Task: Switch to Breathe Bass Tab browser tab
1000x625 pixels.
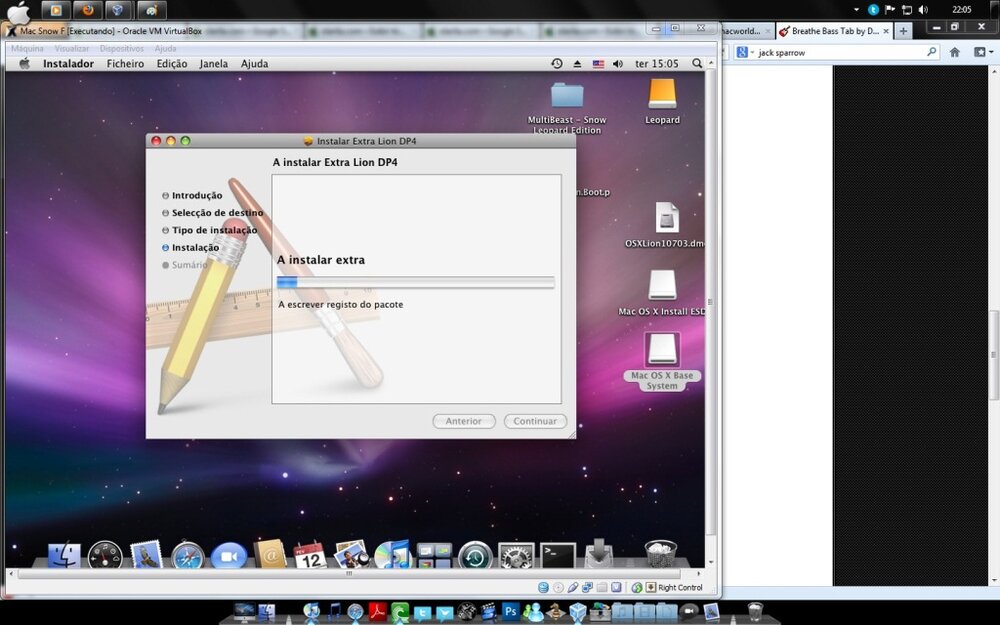Action: point(828,31)
